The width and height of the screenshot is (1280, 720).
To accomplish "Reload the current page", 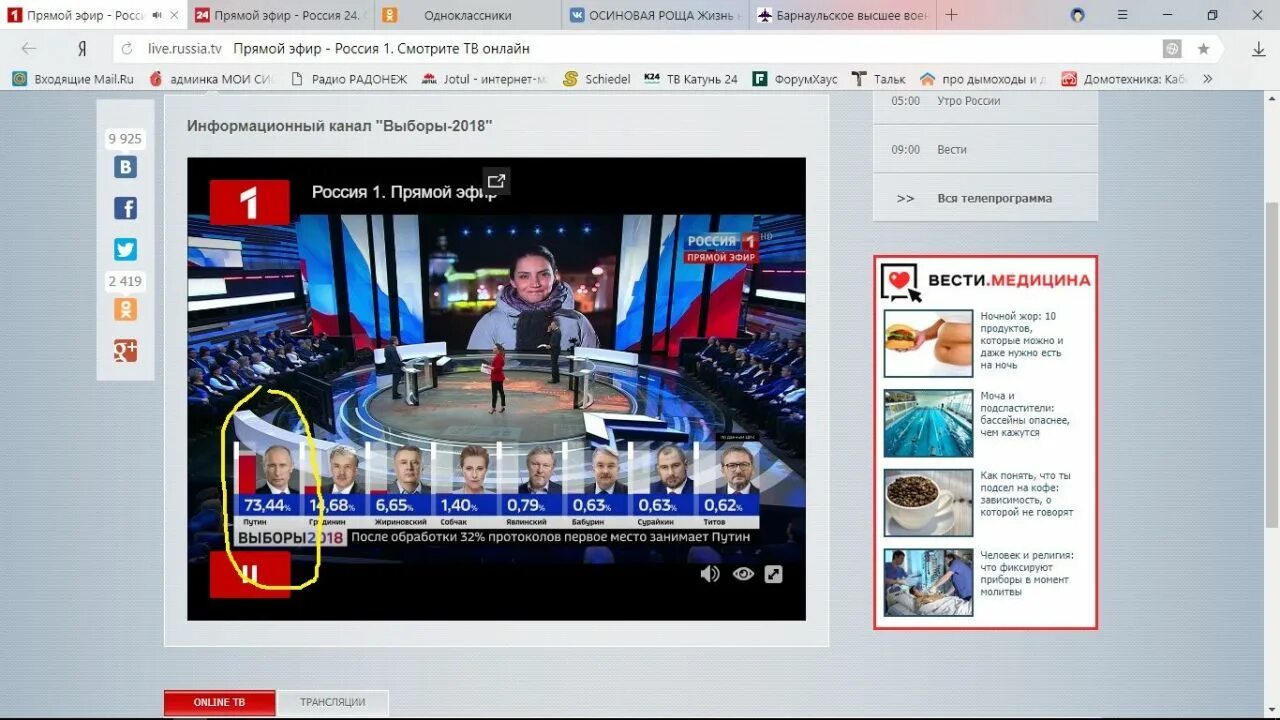I will click(127, 49).
